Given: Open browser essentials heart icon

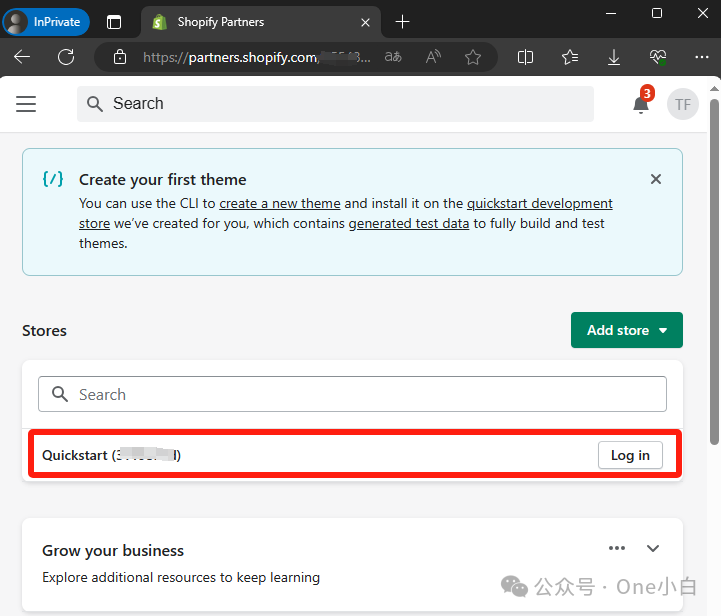Looking at the screenshot, I should pyautogui.click(x=658, y=57).
